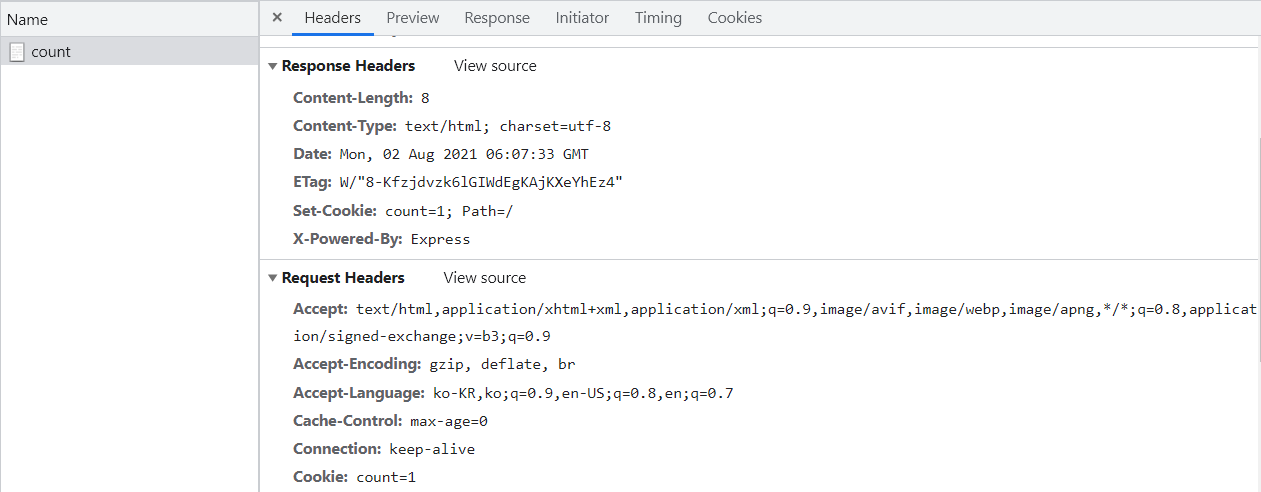Click the Response Headers section title
Image resolution: width=1261 pixels, height=492 pixels.
[x=348, y=66]
